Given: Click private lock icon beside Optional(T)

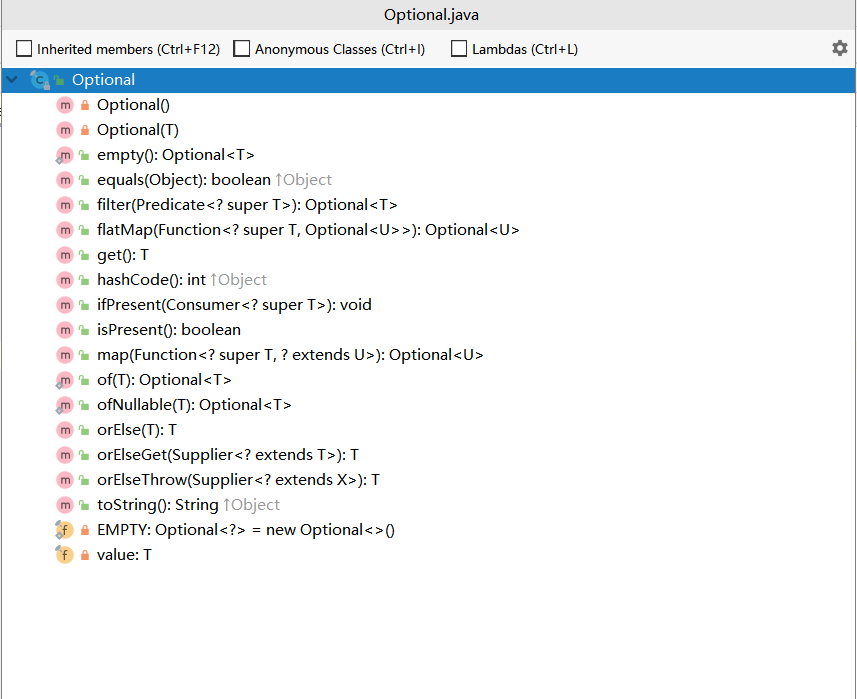Looking at the screenshot, I should pyautogui.click(x=85, y=130).
